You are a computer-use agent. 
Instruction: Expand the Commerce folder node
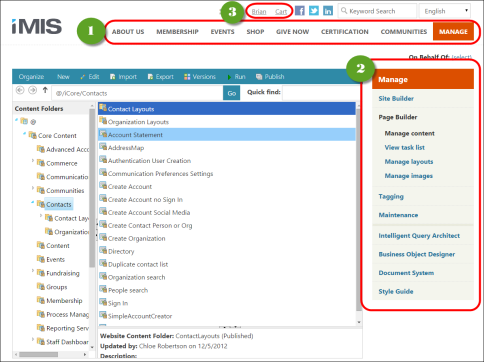click(33, 161)
